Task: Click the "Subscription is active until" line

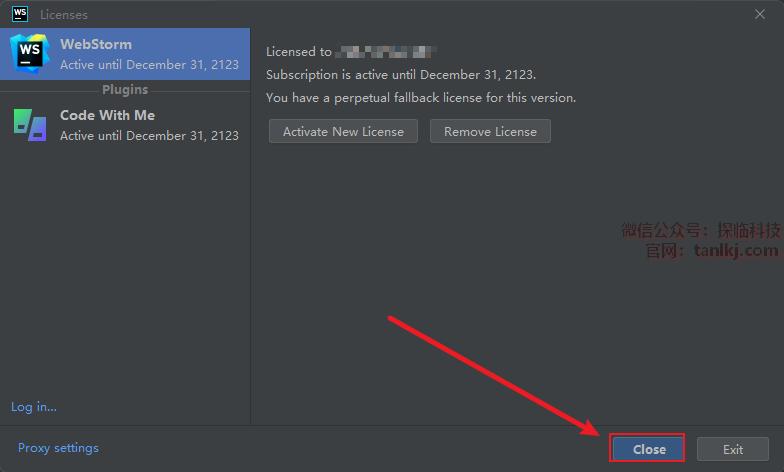Action: 401,75
